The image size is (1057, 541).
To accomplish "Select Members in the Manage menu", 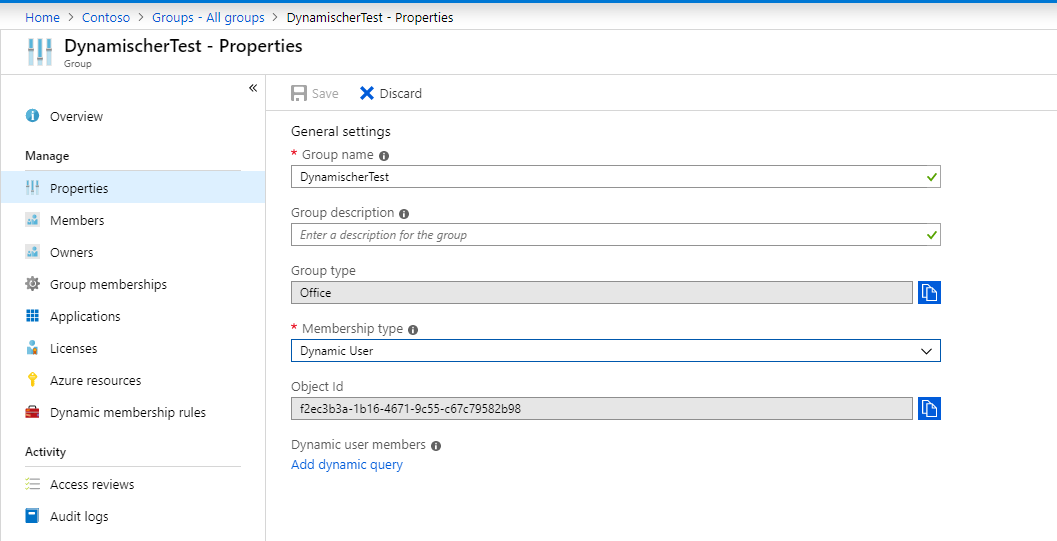I will click(77, 220).
